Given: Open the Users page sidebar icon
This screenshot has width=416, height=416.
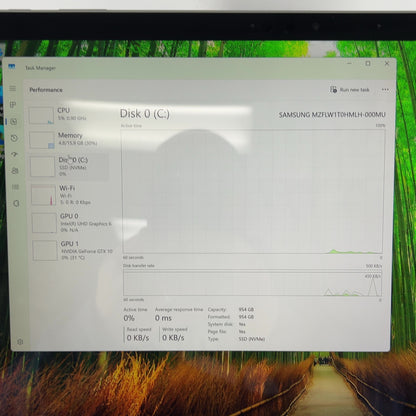Looking at the screenshot, I should pyautogui.click(x=15, y=171).
